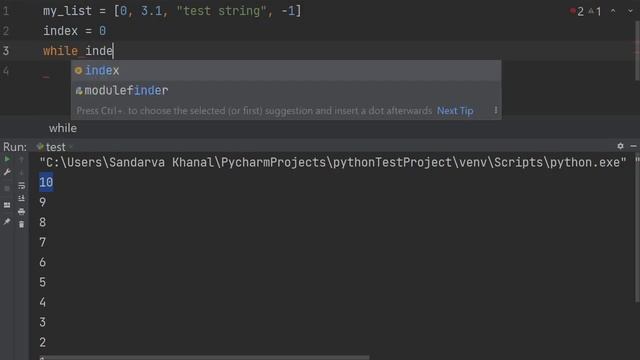Click the output value 8
640x360 pixels.
(x=42, y=222)
